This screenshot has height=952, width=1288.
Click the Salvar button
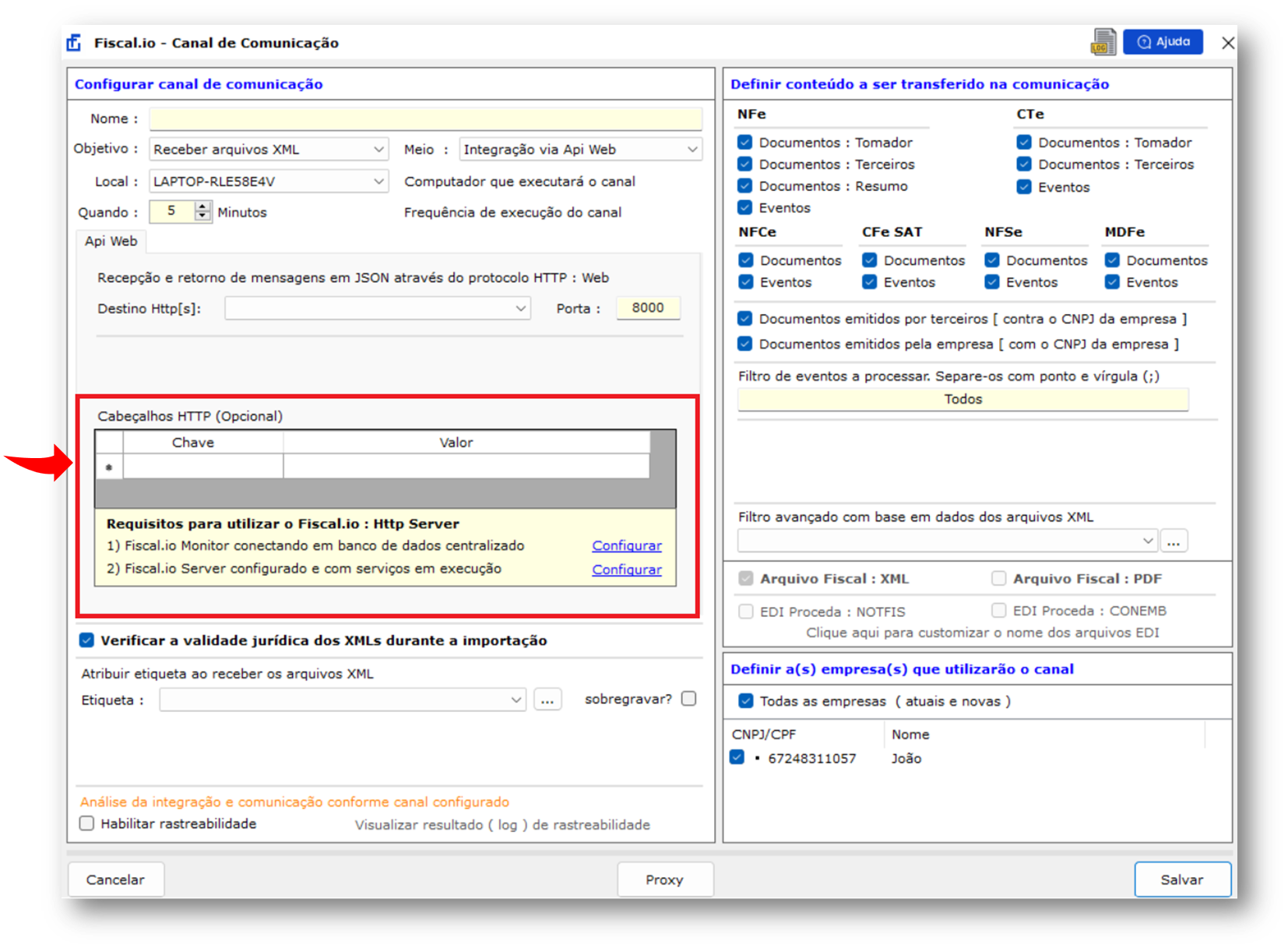click(x=1182, y=880)
